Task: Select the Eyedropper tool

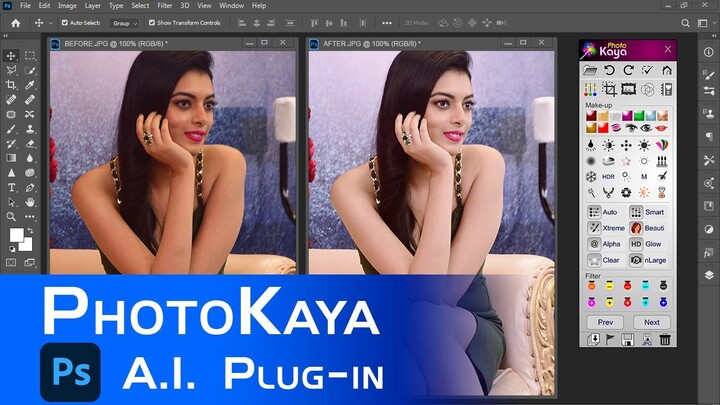Action: click(30, 85)
